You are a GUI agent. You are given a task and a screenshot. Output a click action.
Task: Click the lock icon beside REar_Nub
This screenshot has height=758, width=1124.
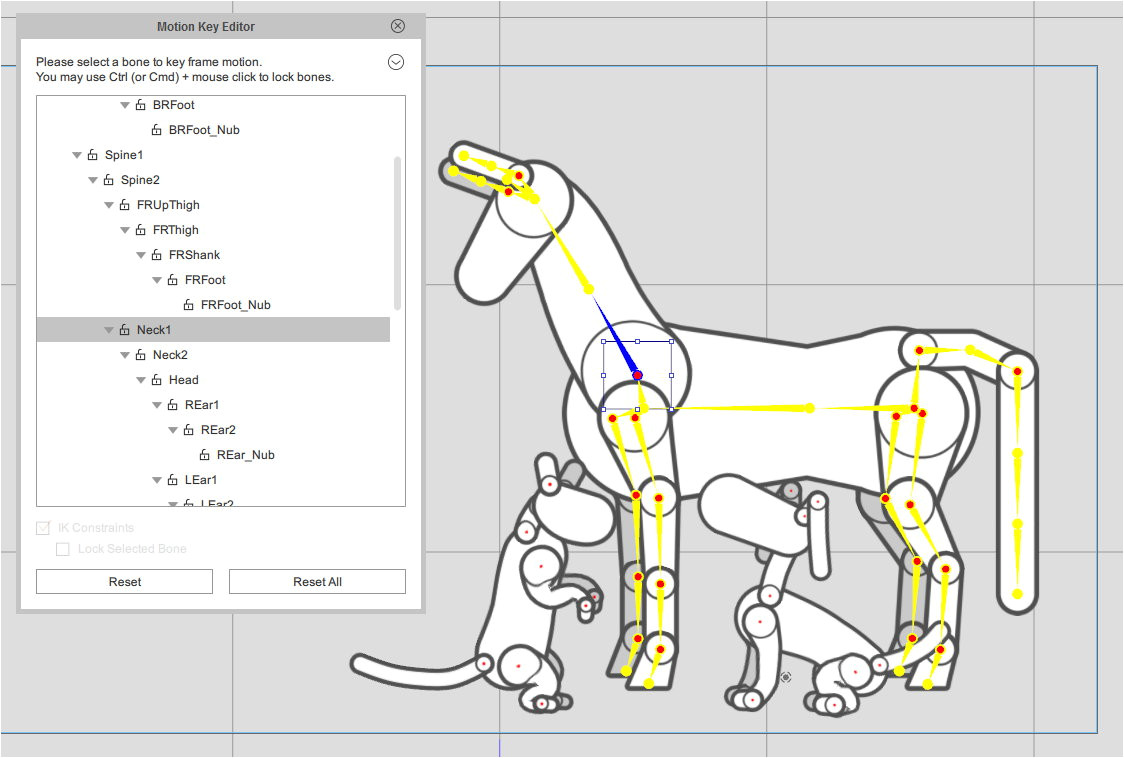point(204,455)
